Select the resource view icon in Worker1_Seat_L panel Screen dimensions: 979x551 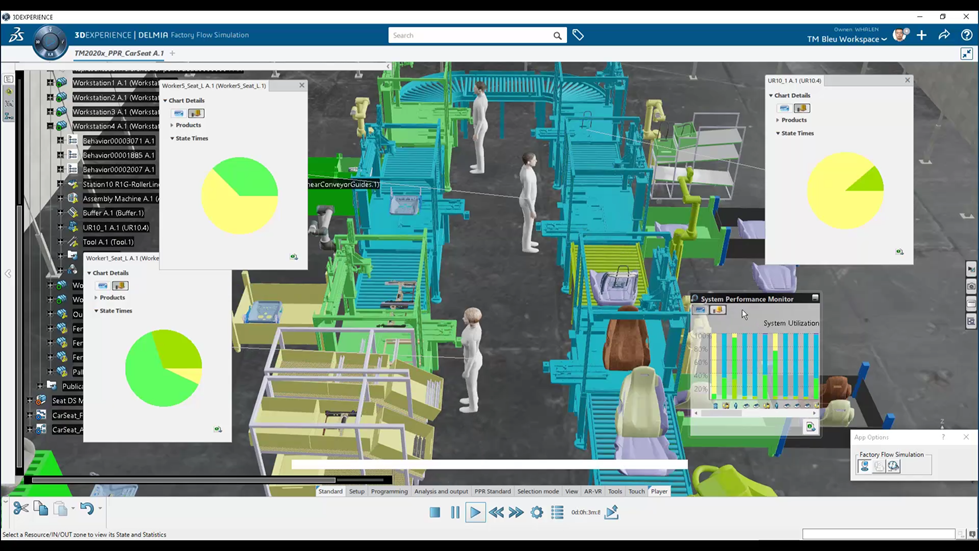pos(120,285)
